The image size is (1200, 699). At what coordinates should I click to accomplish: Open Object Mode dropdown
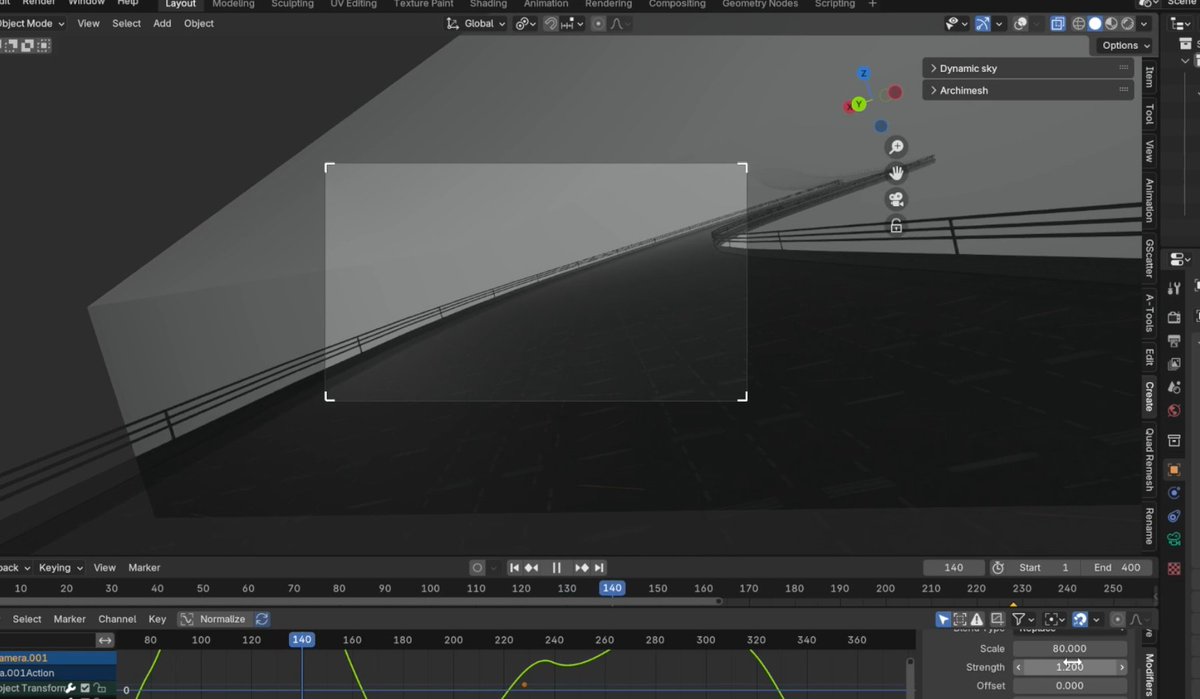(32, 23)
